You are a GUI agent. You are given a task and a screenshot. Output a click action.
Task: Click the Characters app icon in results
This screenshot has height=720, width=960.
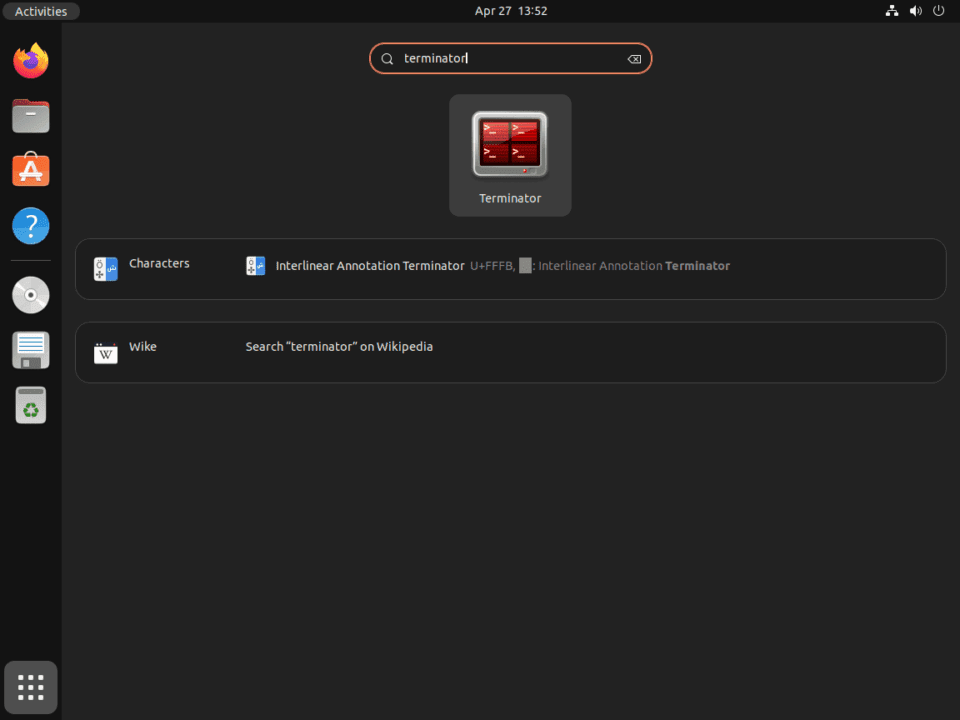click(x=105, y=268)
